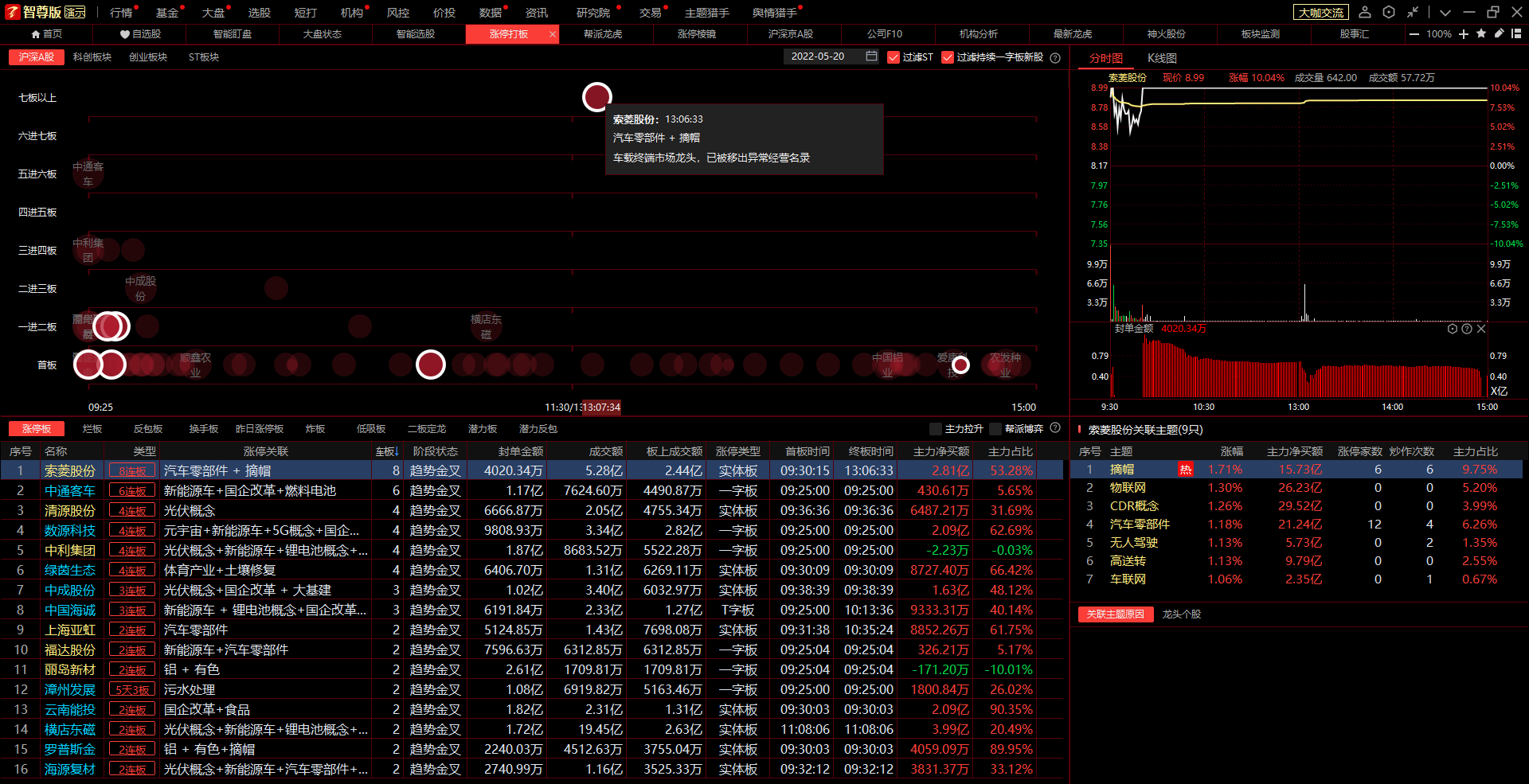Switch to the 炸板 list tab
This screenshot has width=1529, height=784.
[x=315, y=429]
